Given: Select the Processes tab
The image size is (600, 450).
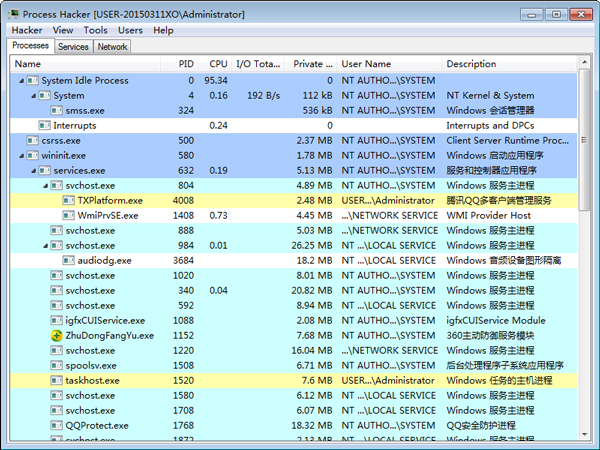Looking at the screenshot, I should coord(31,45).
